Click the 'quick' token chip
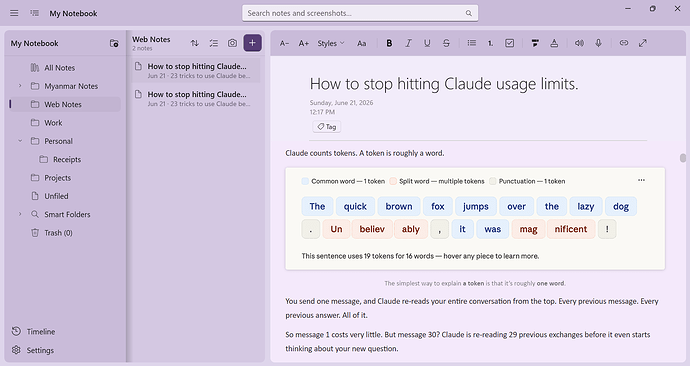The width and height of the screenshot is (690, 366). [x=355, y=206]
